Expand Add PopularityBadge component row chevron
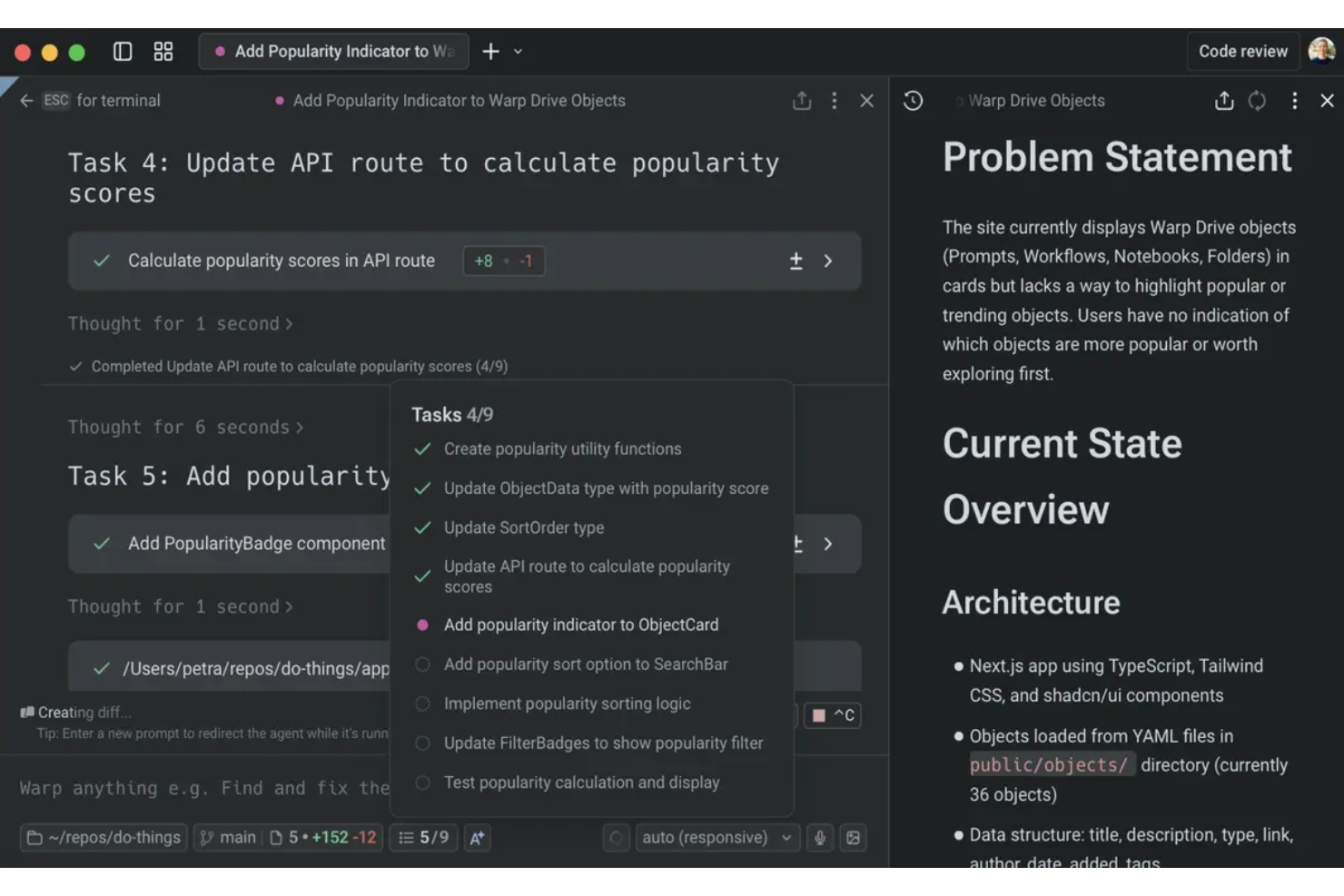Image resolution: width=1344 pixels, height=896 pixels. pyautogui.click(x=828, y=544)
